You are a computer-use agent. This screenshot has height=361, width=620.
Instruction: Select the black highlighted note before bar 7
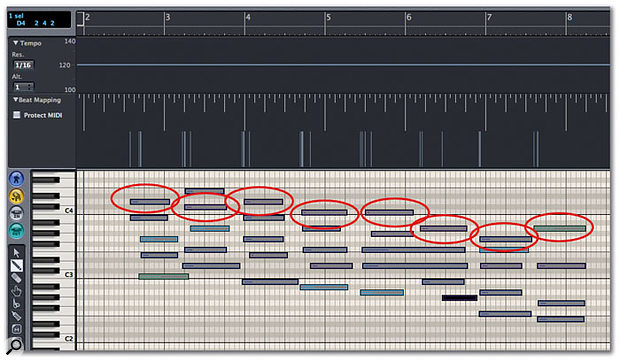[459, 298]
